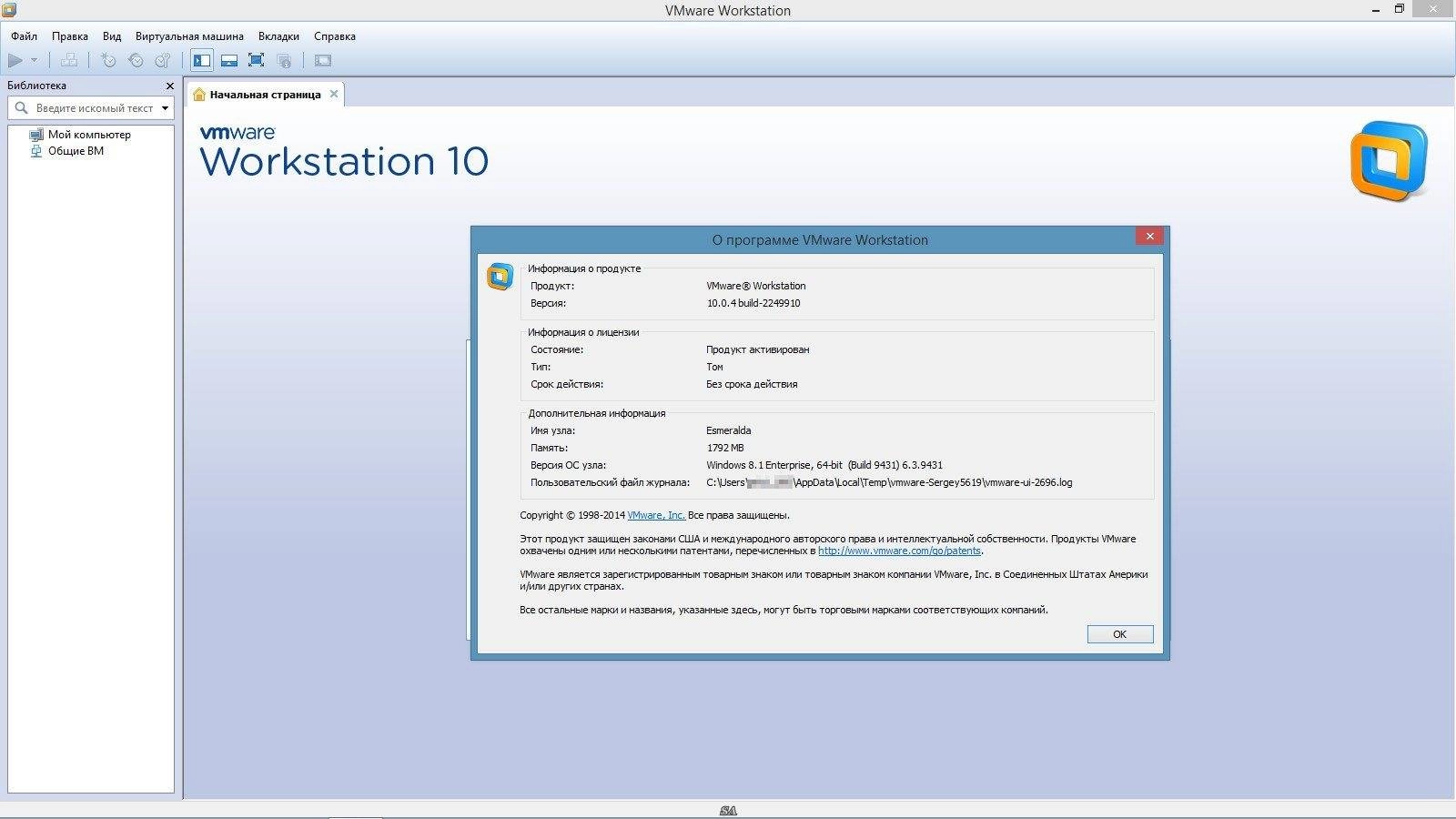
Task: Click the Take Snapshot toolbar icon
Action: (x=108, y=60)
